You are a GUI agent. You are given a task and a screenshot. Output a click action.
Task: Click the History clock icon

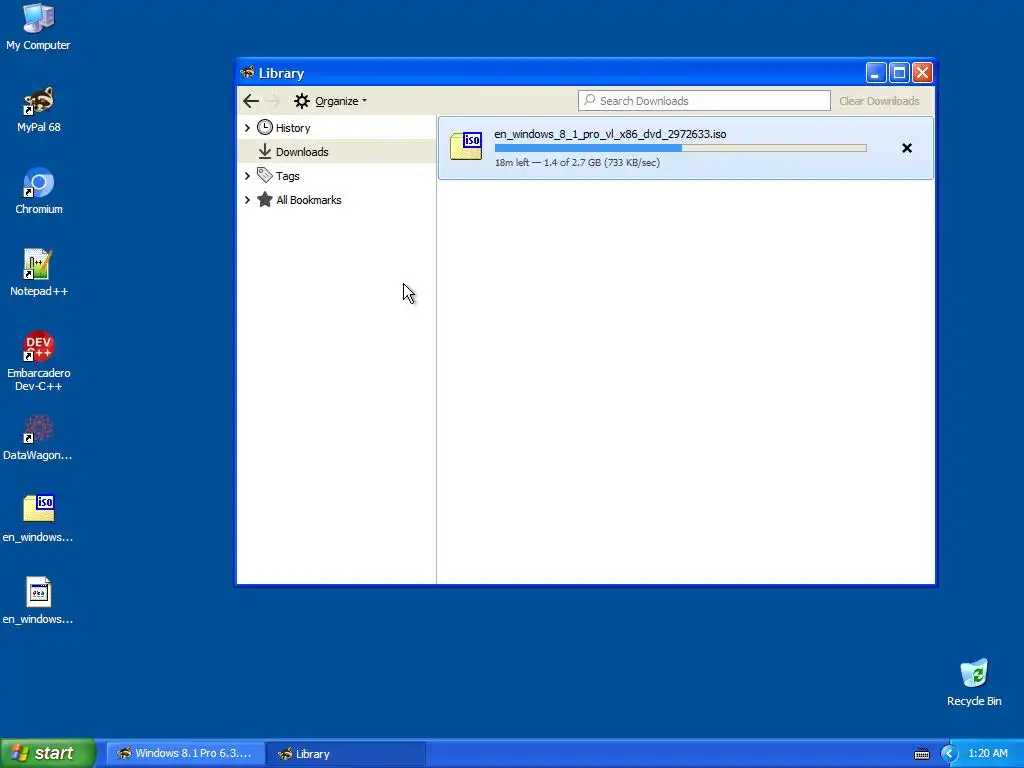(264, 127)
